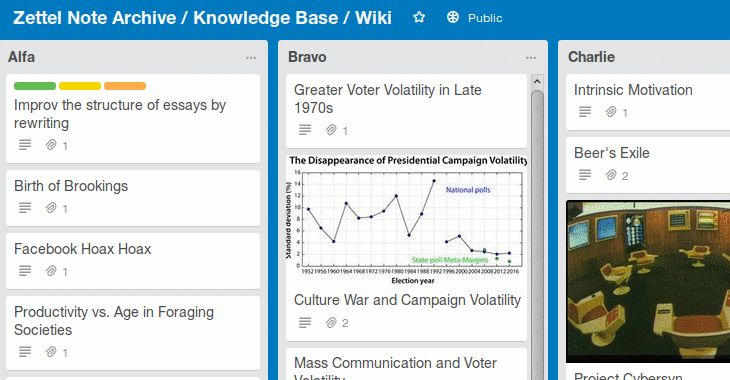Click description icon on Productivity vs. Age card
Viewport: 730px width, 380px height.
click(x=25, y=352)
